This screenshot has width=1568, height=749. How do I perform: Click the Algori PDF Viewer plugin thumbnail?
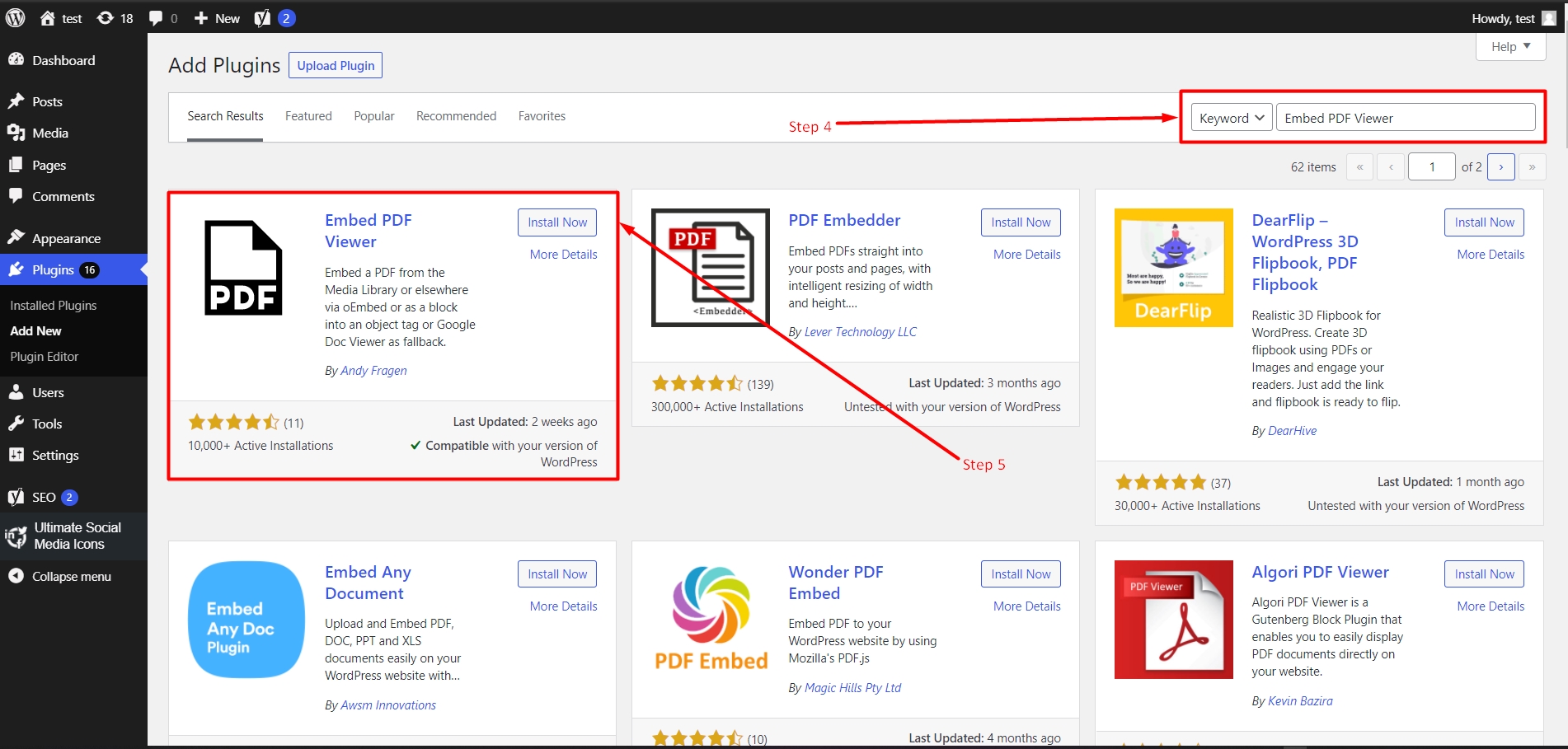point(1174,620)
